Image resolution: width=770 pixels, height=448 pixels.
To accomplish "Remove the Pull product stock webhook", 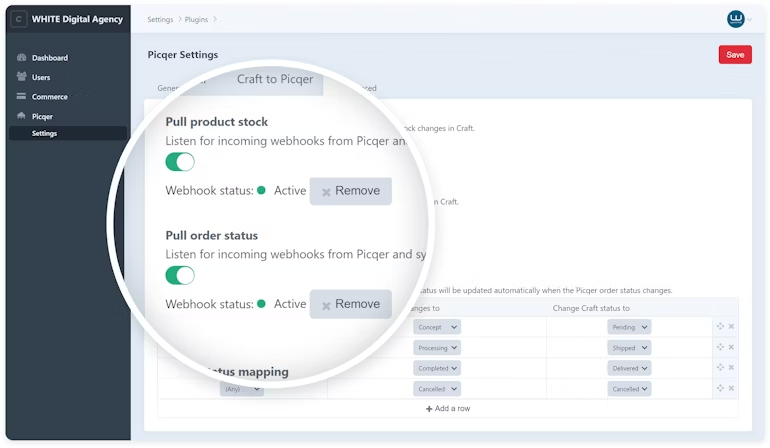I will (x=350, y=191).
